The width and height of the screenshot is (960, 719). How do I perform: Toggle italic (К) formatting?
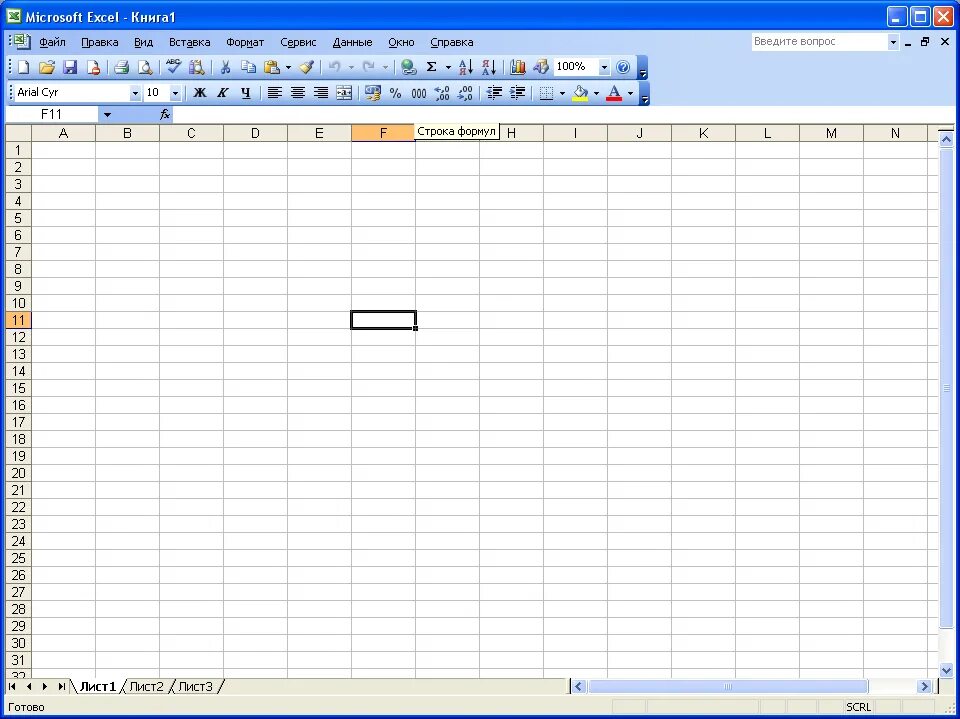pos(222,92)
